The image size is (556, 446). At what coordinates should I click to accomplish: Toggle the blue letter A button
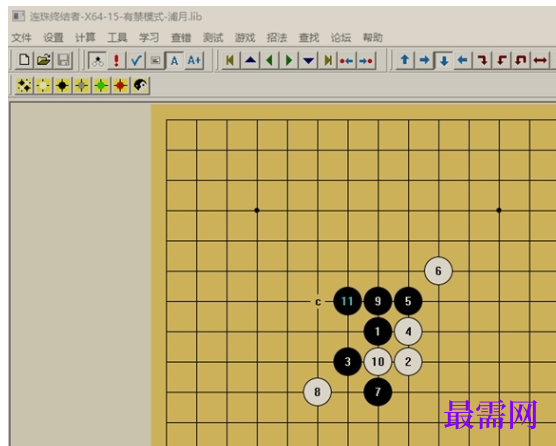pyautogui.click(x=174, y=60)
